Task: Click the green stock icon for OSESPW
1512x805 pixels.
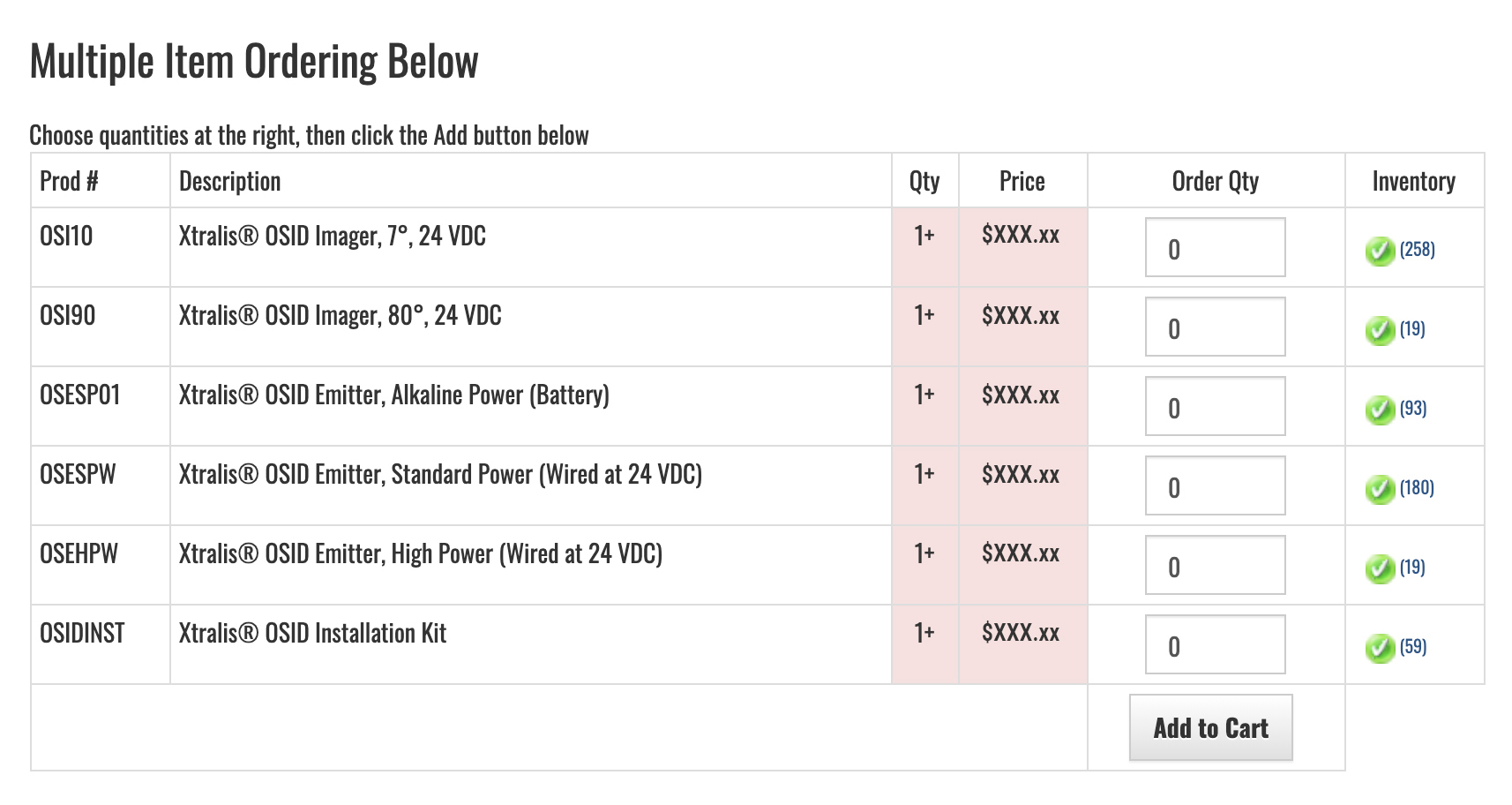Action: 1380,490
